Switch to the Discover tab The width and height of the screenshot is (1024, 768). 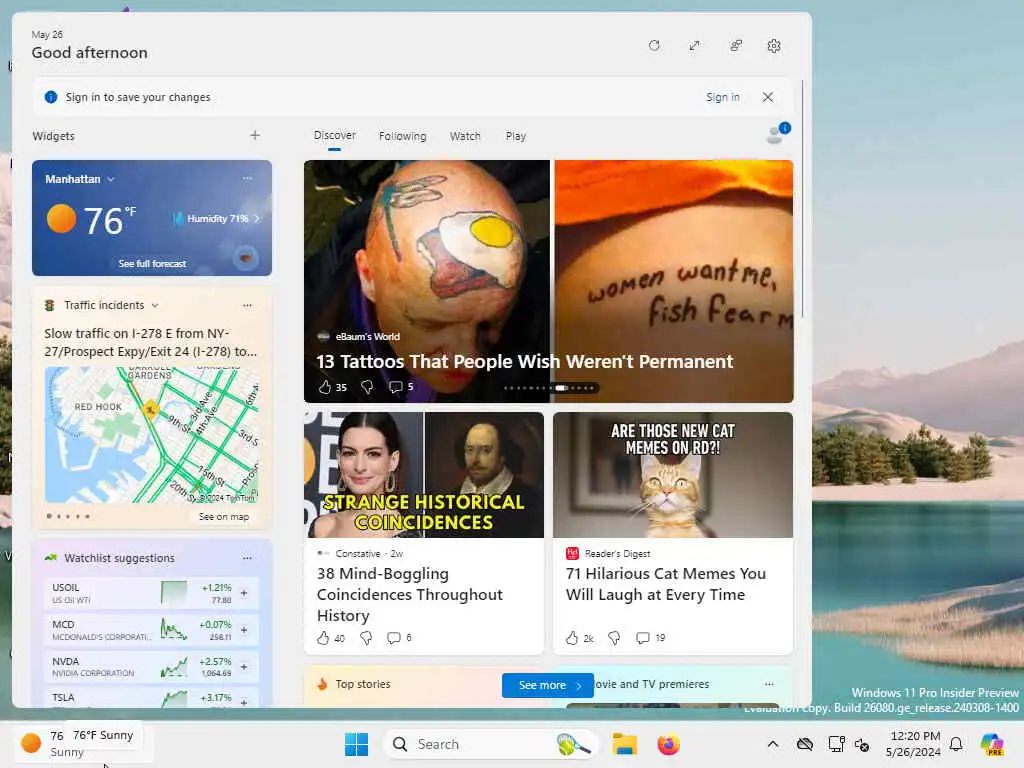pos(334,135)
